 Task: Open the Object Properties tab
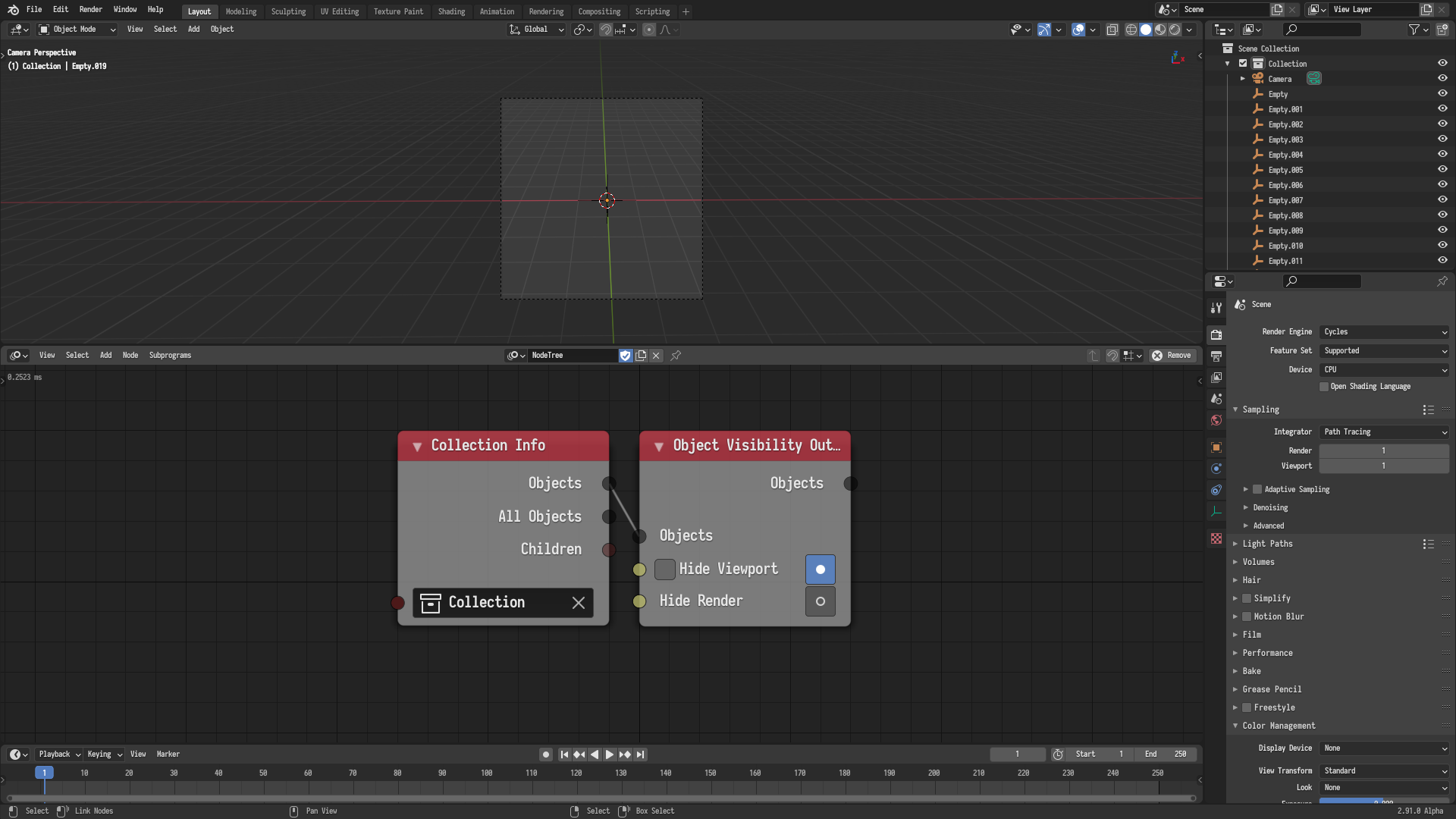(1216, 447)
